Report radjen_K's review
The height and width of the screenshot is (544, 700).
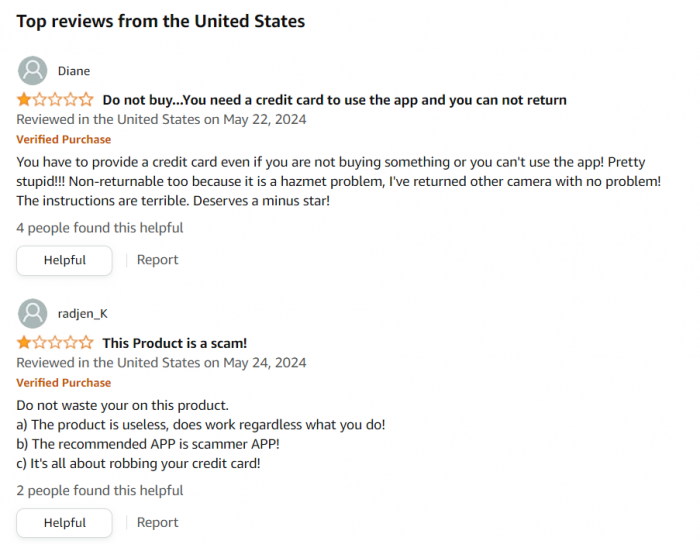coord(157,522)
